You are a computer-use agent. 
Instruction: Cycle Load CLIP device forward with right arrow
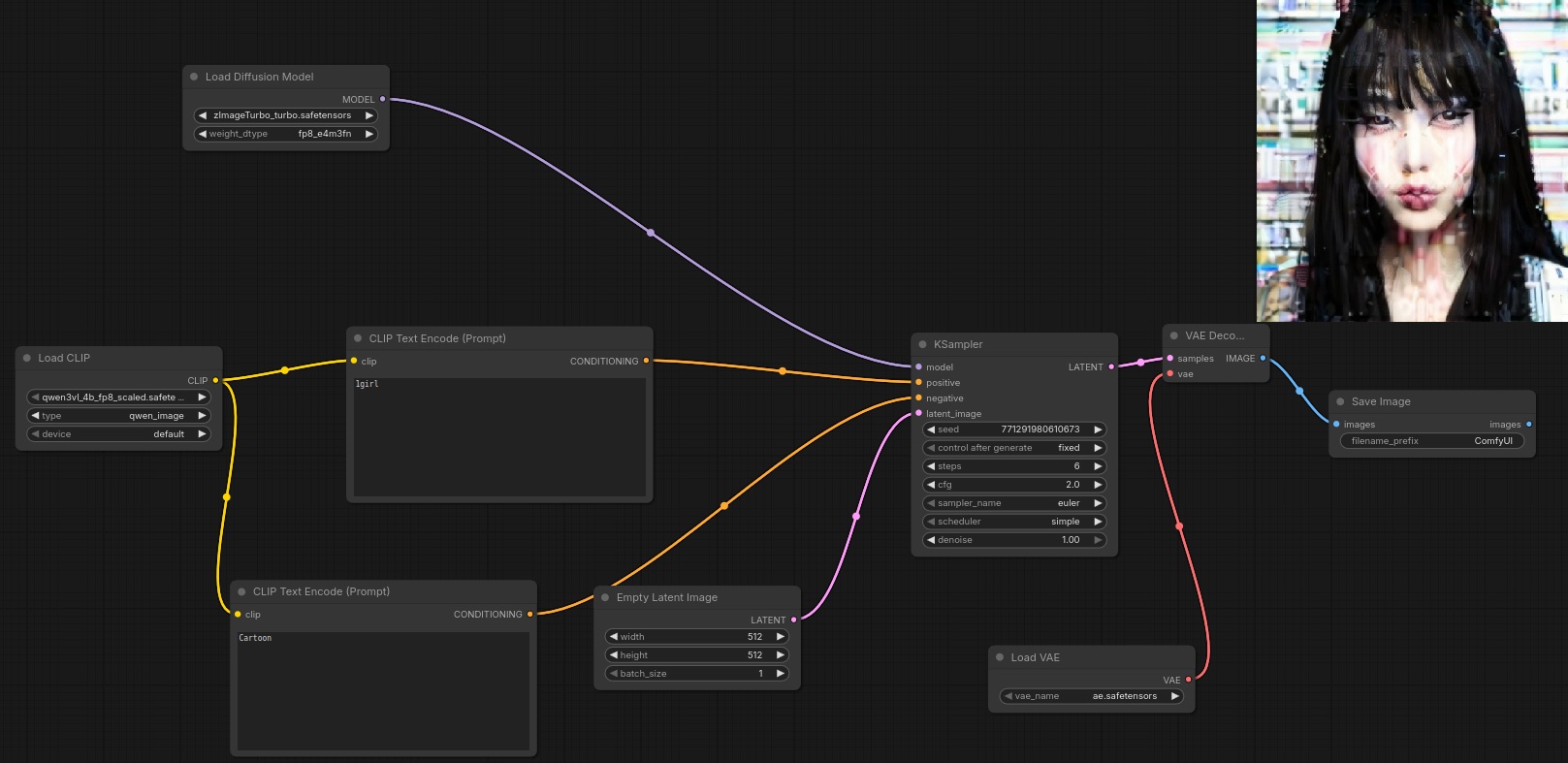(x=202, y=434)
